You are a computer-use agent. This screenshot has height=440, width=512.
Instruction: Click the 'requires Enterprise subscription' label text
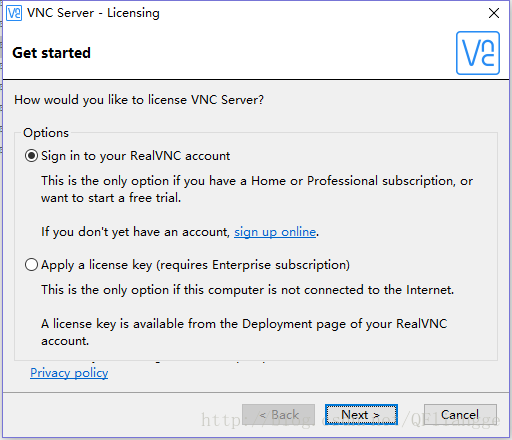pos(253,265)
